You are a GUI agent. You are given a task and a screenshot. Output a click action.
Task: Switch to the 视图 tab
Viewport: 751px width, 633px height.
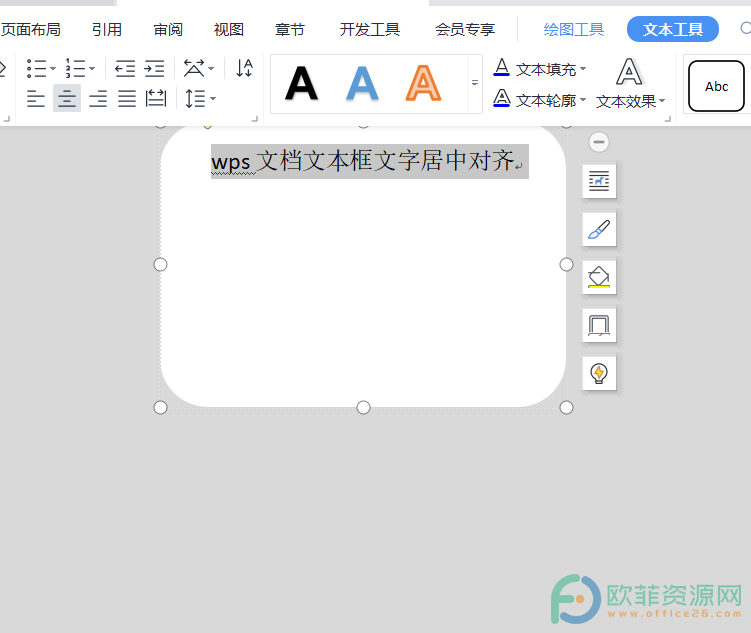pos(228,30)
